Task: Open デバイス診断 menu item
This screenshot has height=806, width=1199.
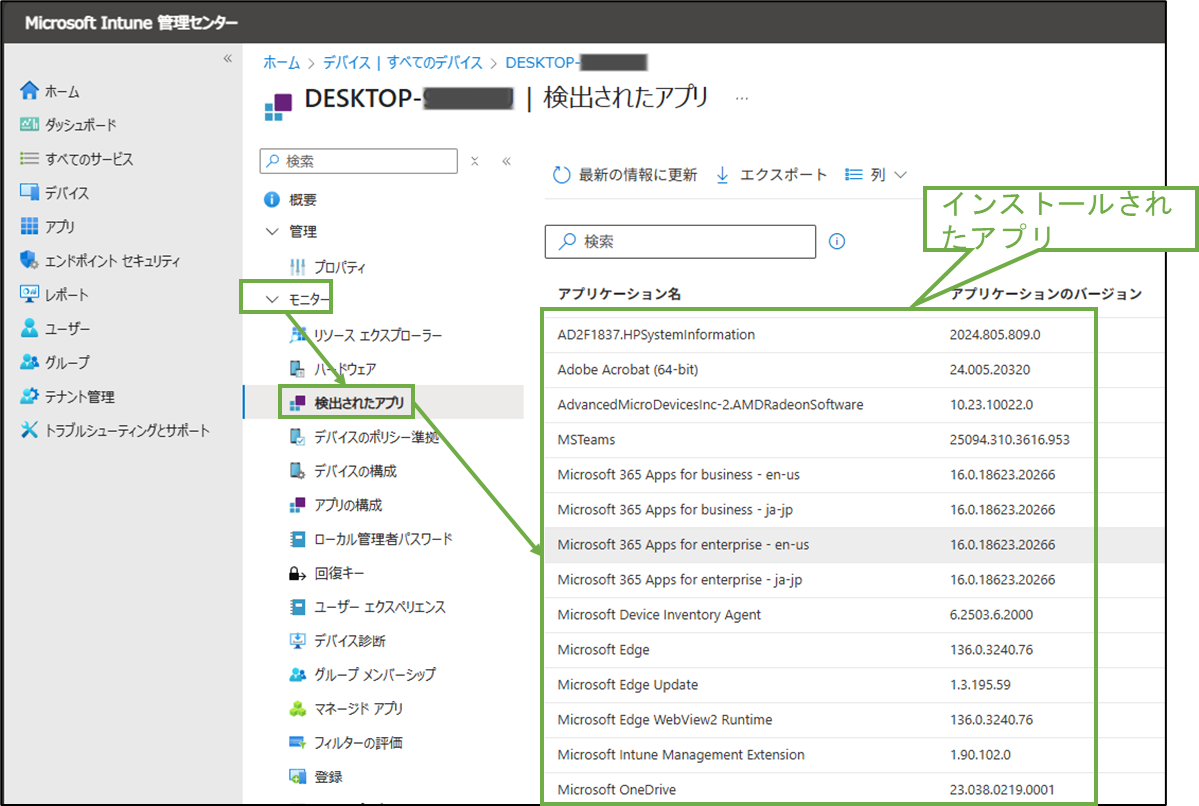Action: pos(350,640)
